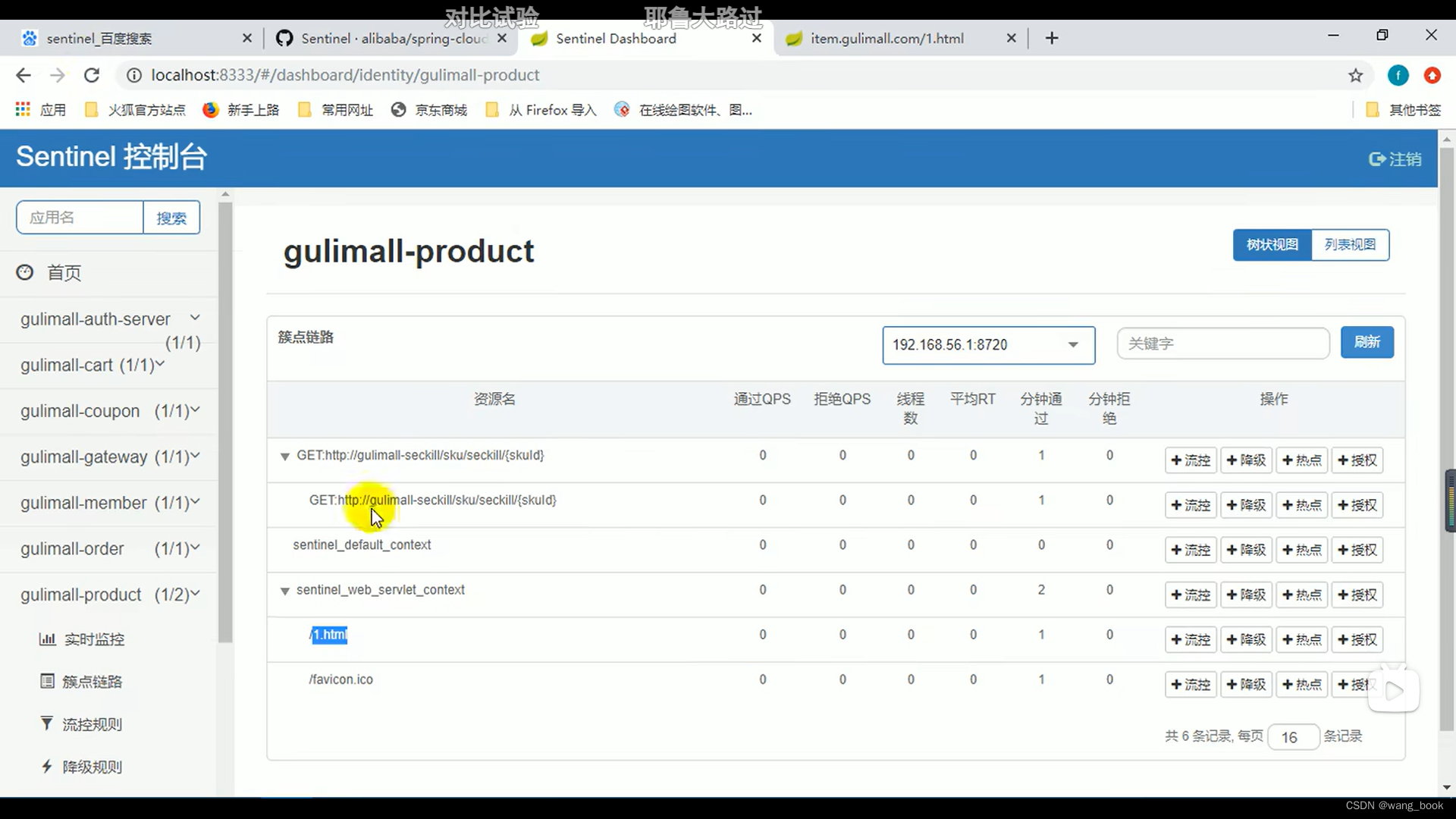Viewport: 1456px width, 819px height.
Task: Click the 注销 logout icon
Action: (1376, 159)
